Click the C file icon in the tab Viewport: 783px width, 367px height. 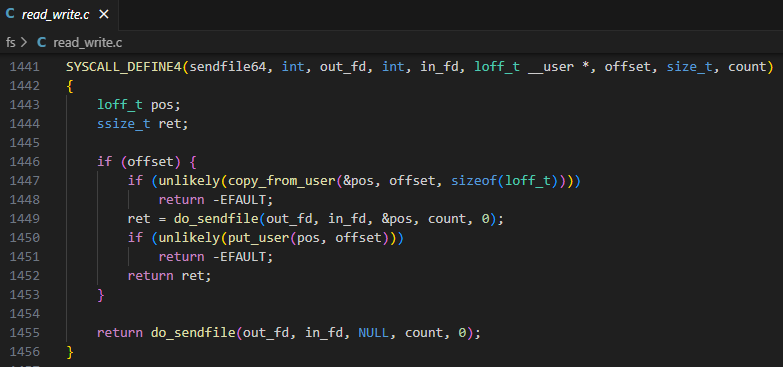(x=10, y=14)
